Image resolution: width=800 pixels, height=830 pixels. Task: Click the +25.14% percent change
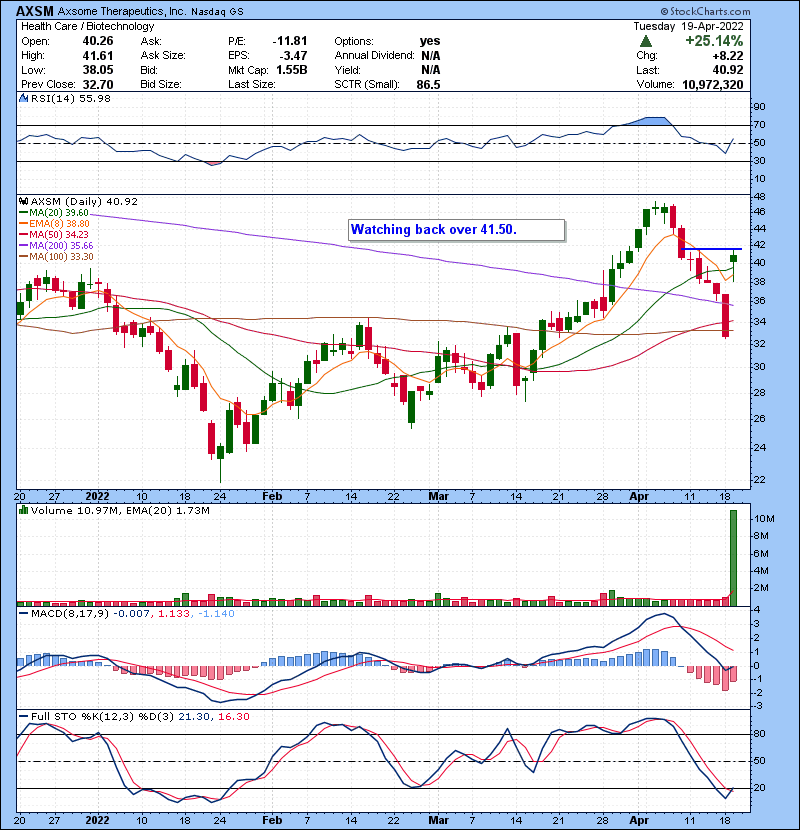pyautogui.click(x=714, y=41)
